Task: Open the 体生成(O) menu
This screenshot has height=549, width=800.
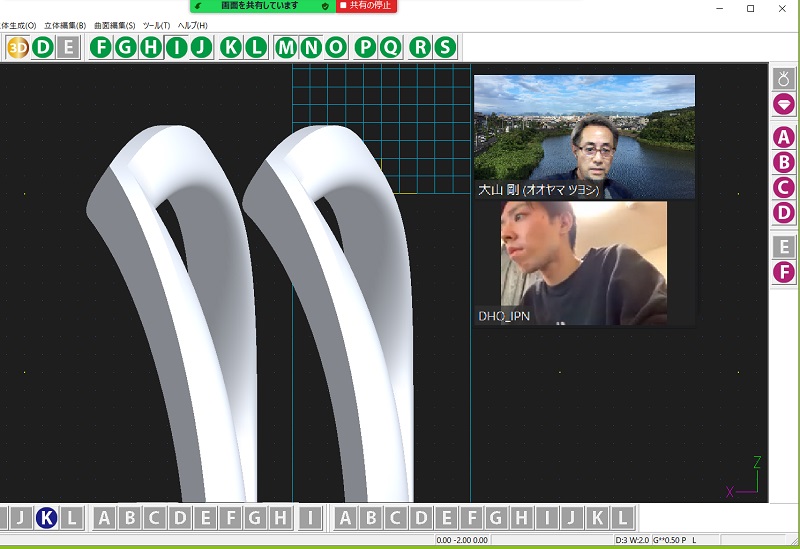Action: pos(18,25)
